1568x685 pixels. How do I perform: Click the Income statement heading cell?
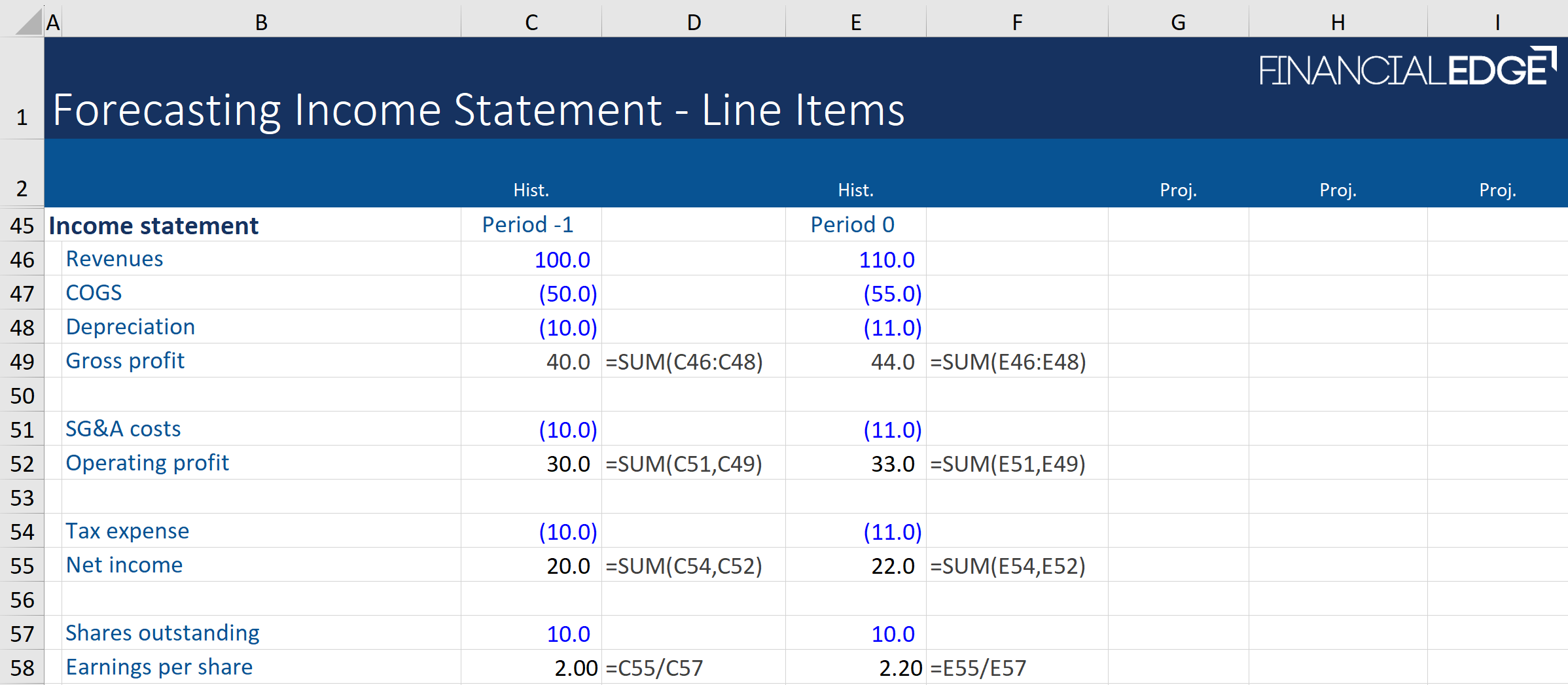click(154, 226)
